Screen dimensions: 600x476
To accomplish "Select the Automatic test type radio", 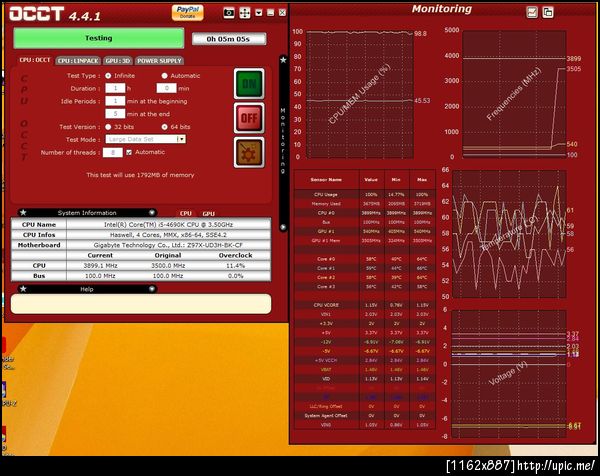I will [x=165, y=76].
